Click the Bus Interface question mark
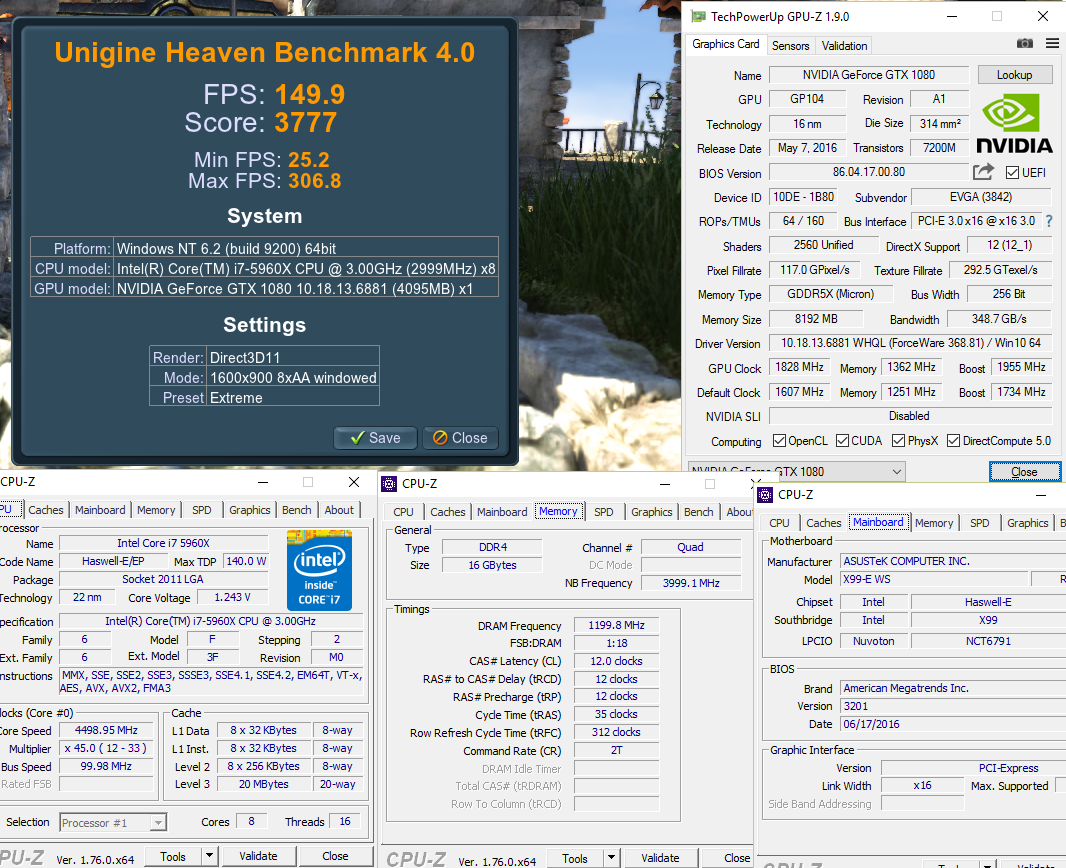The height and width of the screenshot is (868, 1066). [x=1049, y=221]
